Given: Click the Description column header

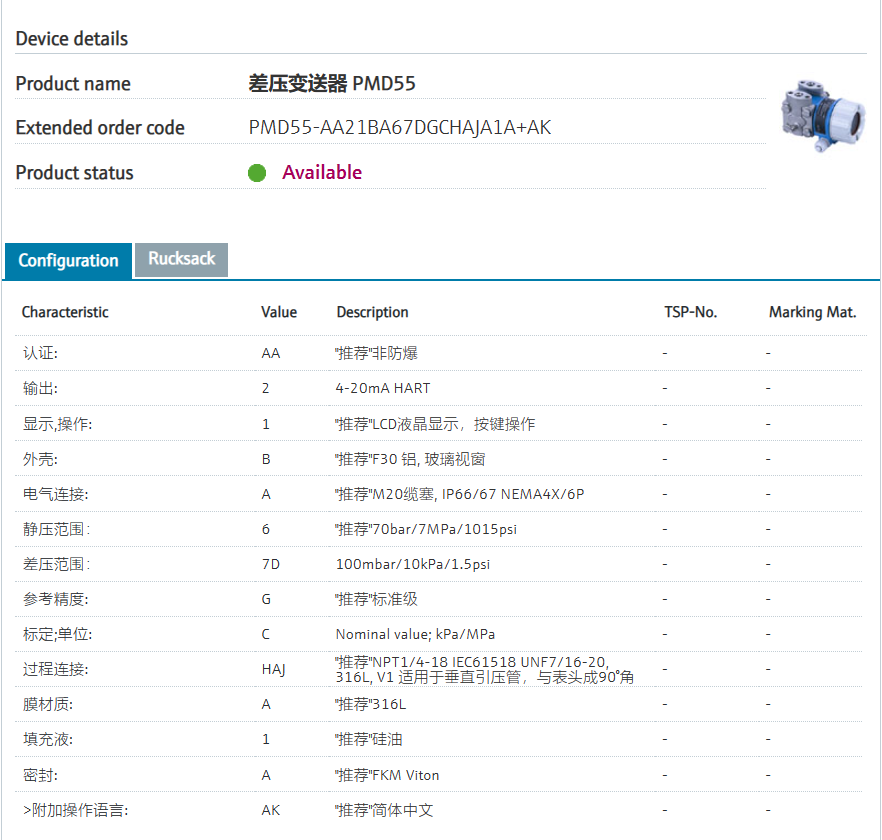Looking at the screenshot, I should [x=372, y=312].
